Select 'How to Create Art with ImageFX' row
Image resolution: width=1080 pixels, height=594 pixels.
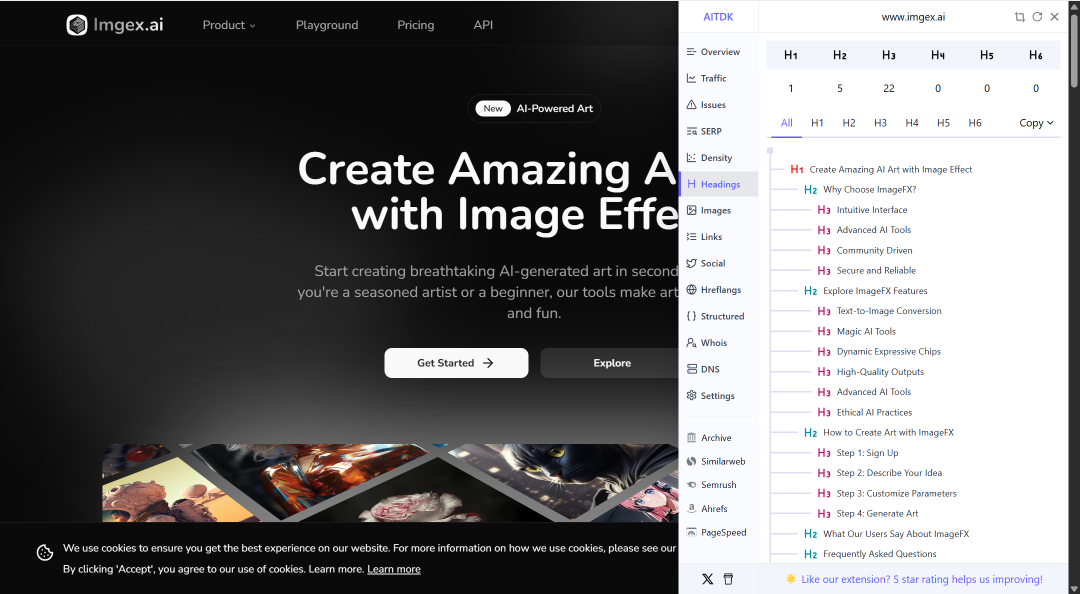(879, 433)
